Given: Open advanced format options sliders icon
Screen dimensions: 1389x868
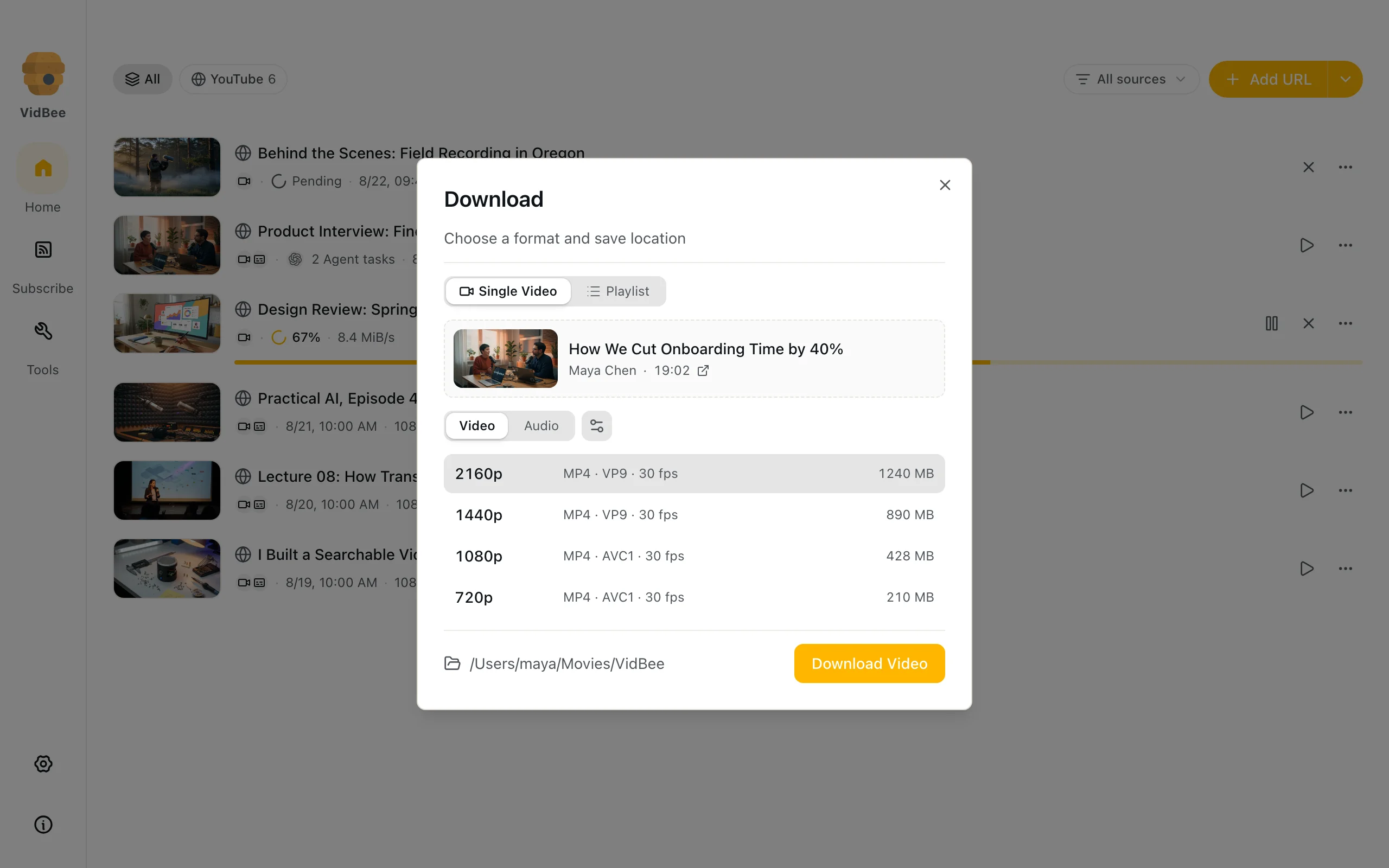Looking at the screenshot, I should point(596,425).
